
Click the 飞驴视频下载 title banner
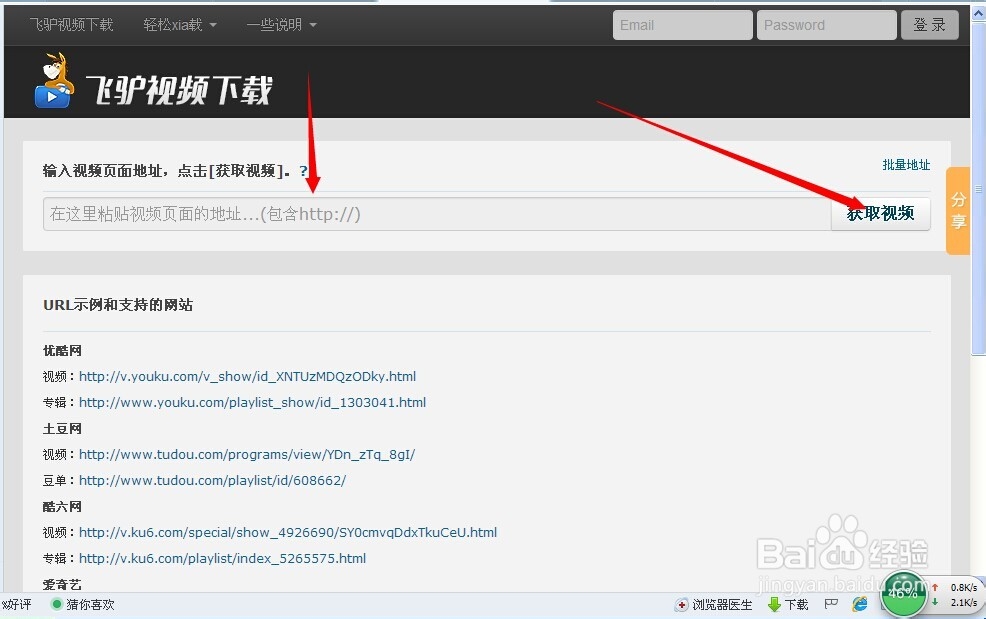(x=179, y=90)
